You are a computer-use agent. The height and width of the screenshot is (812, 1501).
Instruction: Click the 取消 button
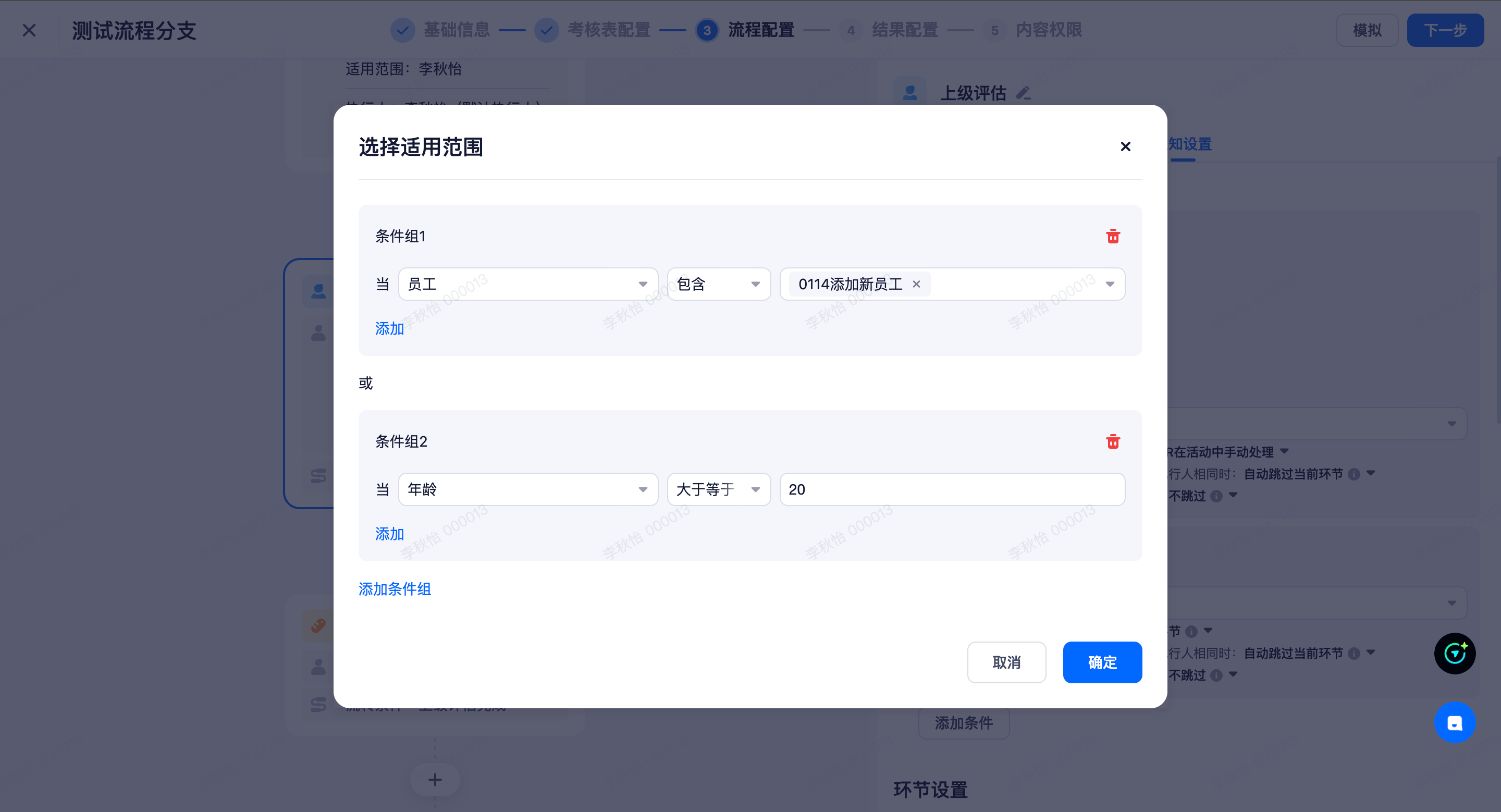pyautogui.click(x=1006, y=662)
